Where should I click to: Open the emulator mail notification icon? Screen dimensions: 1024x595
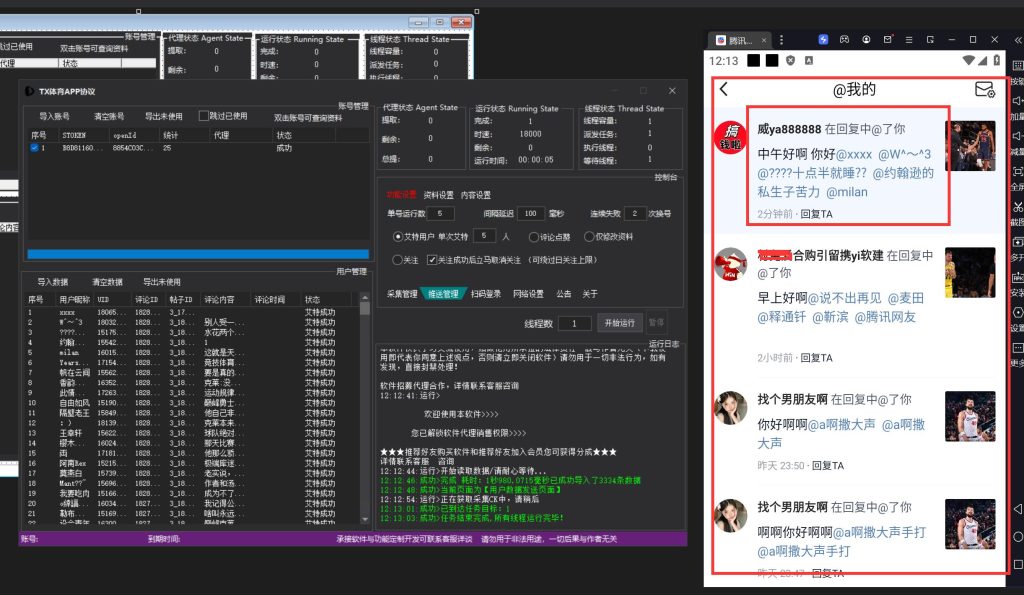coord(889,40)
